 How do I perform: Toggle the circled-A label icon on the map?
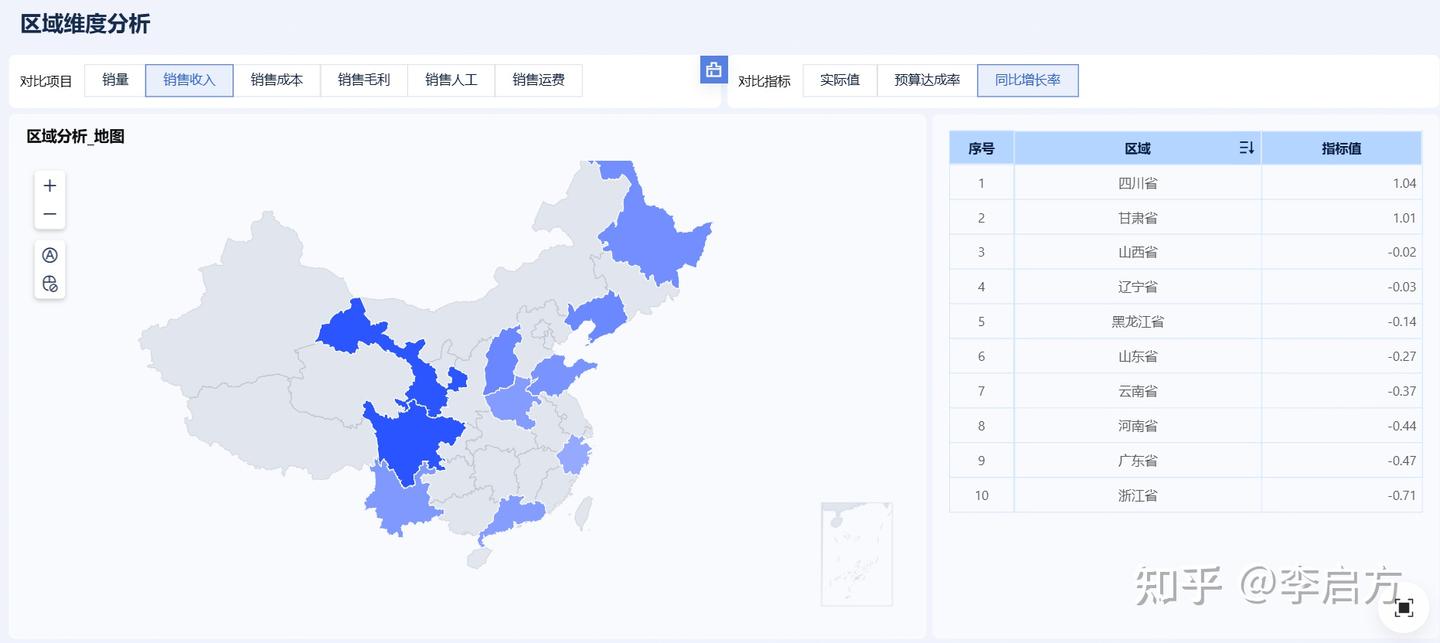coord(49,255)
